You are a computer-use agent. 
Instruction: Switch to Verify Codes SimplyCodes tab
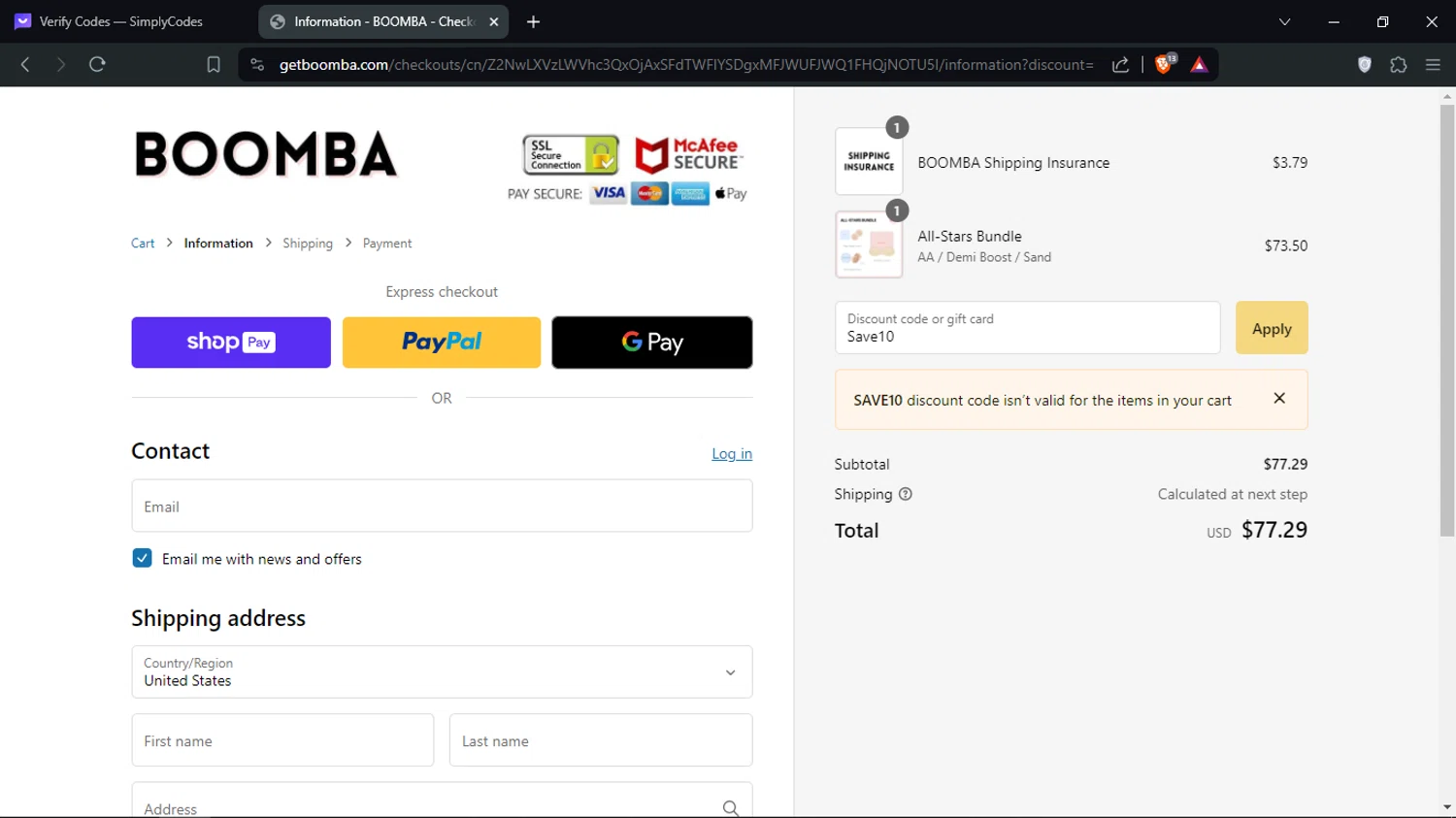(x=121, y=21)
